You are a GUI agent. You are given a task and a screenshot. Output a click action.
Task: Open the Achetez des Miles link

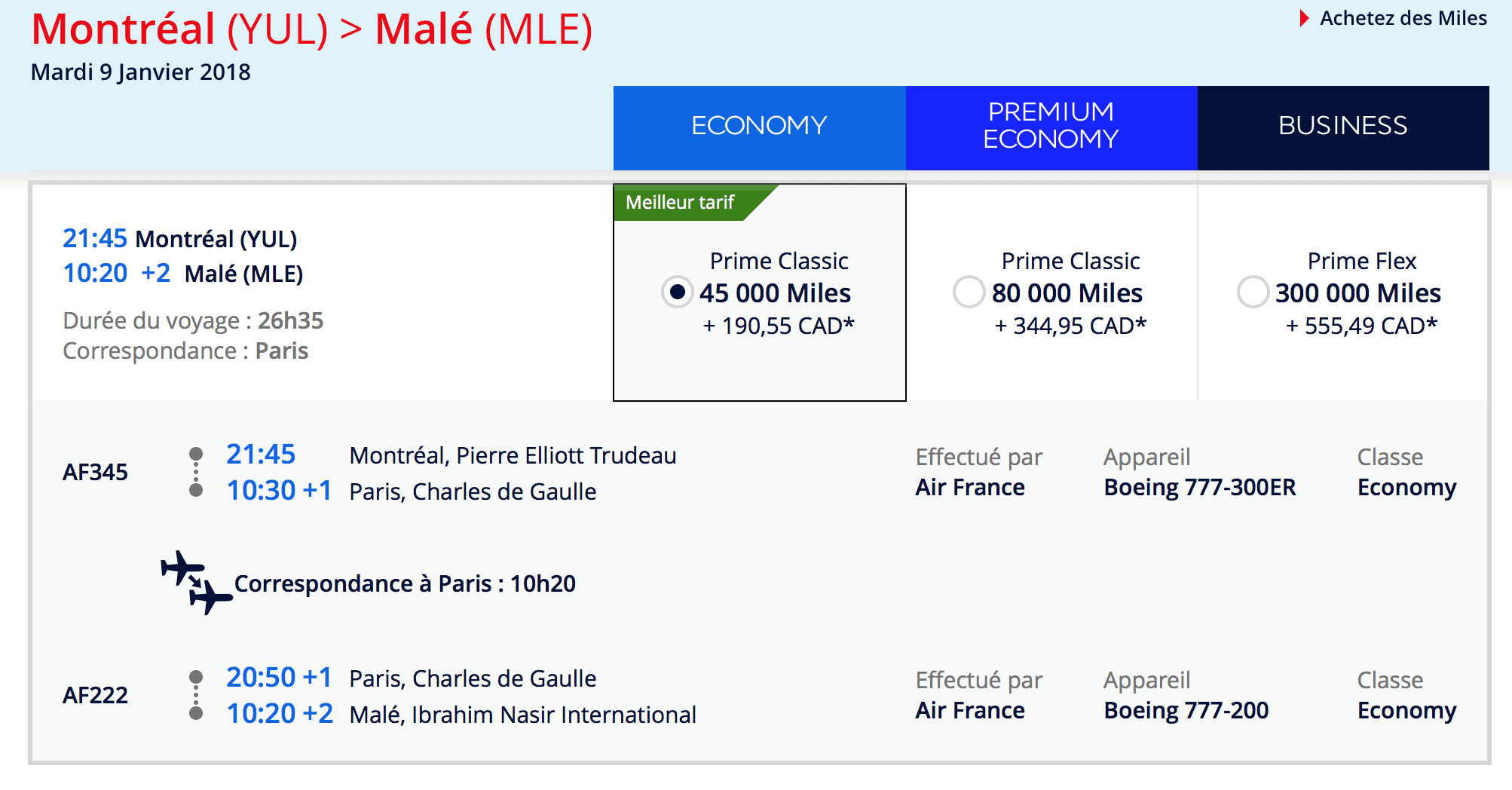(1403, 18)
